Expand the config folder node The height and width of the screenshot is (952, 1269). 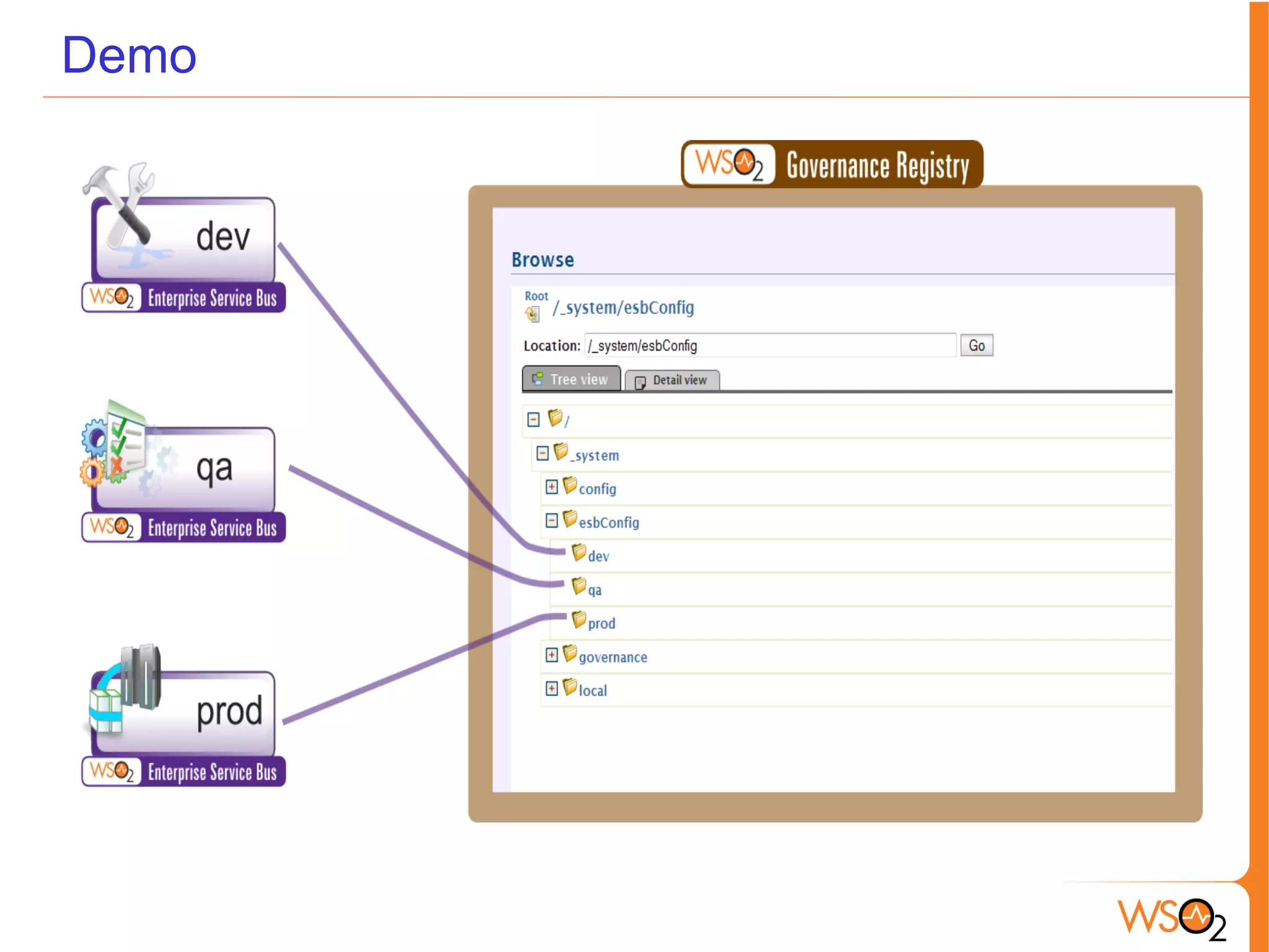[551, 487]
